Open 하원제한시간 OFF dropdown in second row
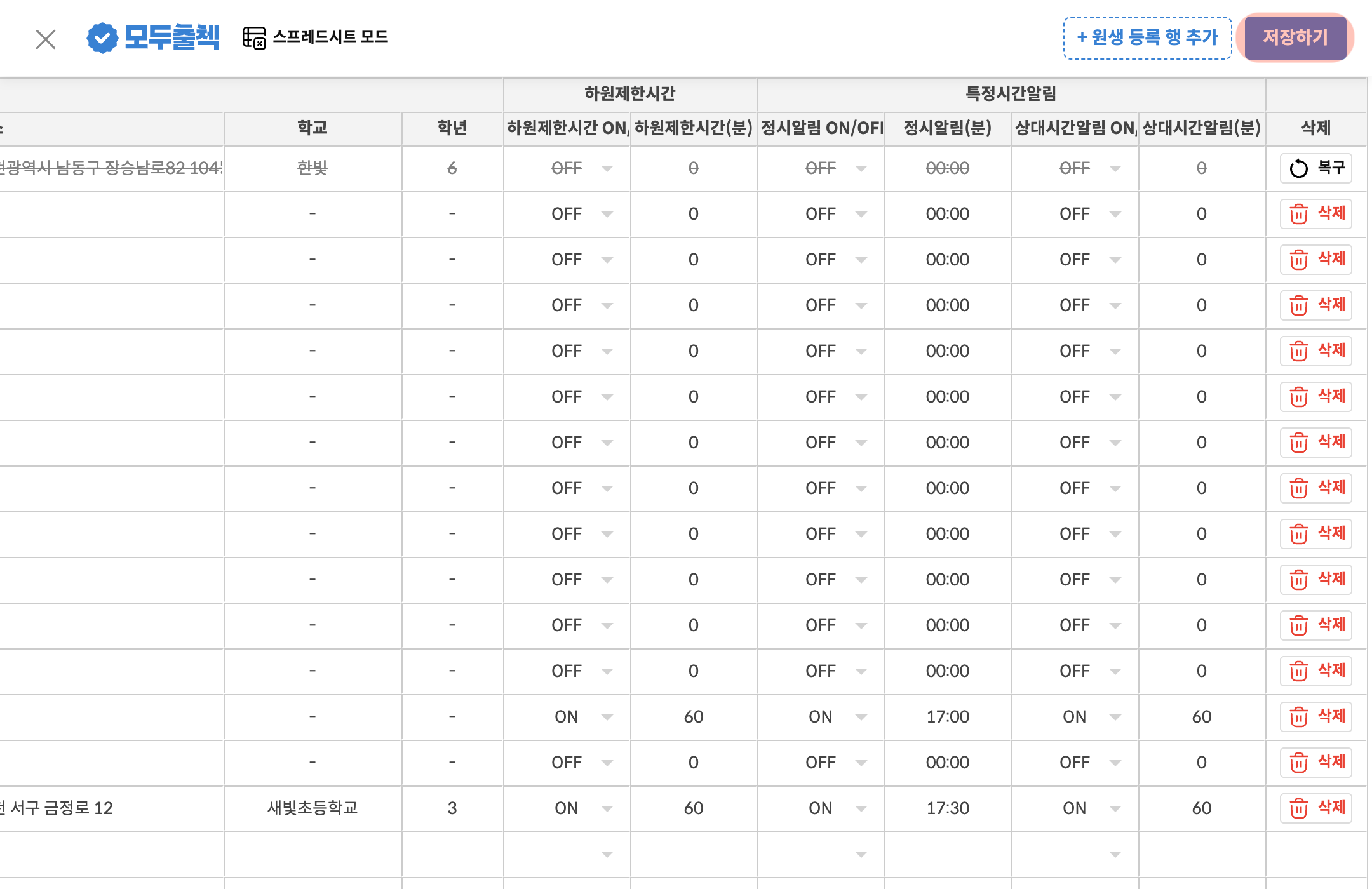The height and width of the screenshot is (889, 1372). coord(607,214)
